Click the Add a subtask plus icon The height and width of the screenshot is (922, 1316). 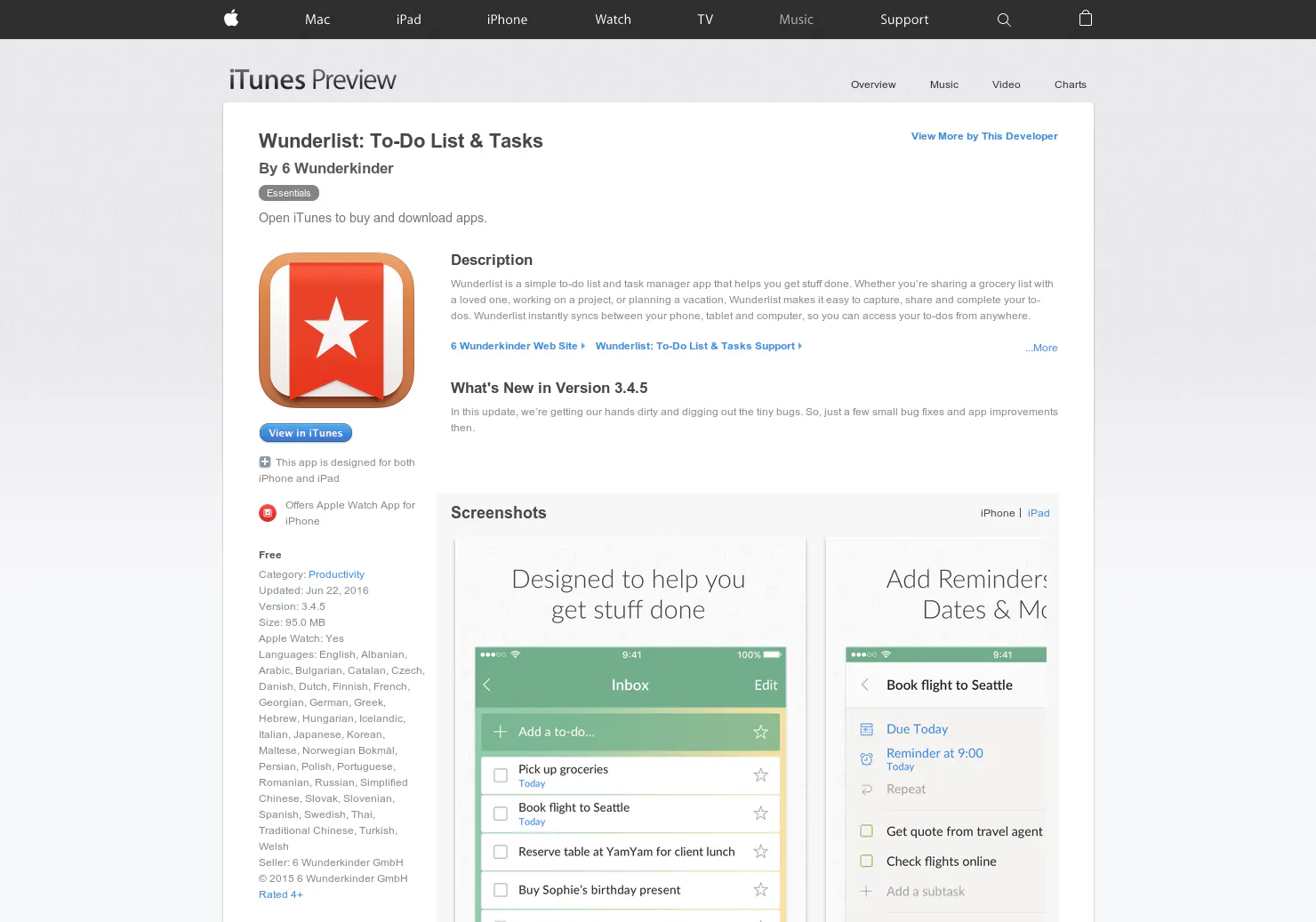[x=866, y=891]
